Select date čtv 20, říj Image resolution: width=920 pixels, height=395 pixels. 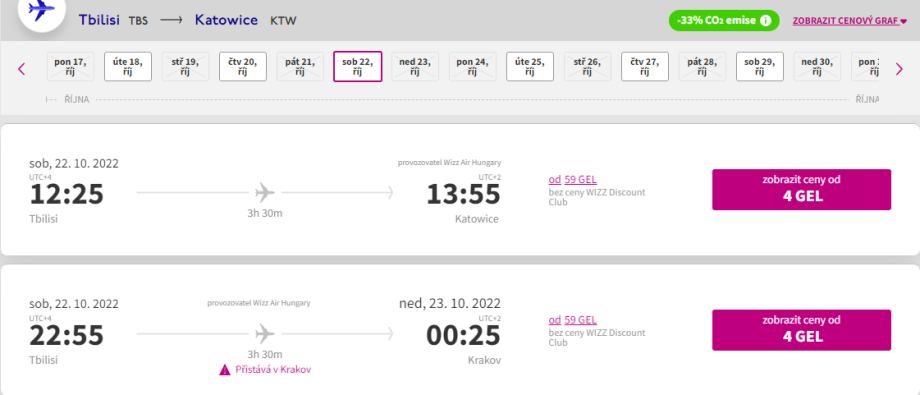click(x=243, y=67)
